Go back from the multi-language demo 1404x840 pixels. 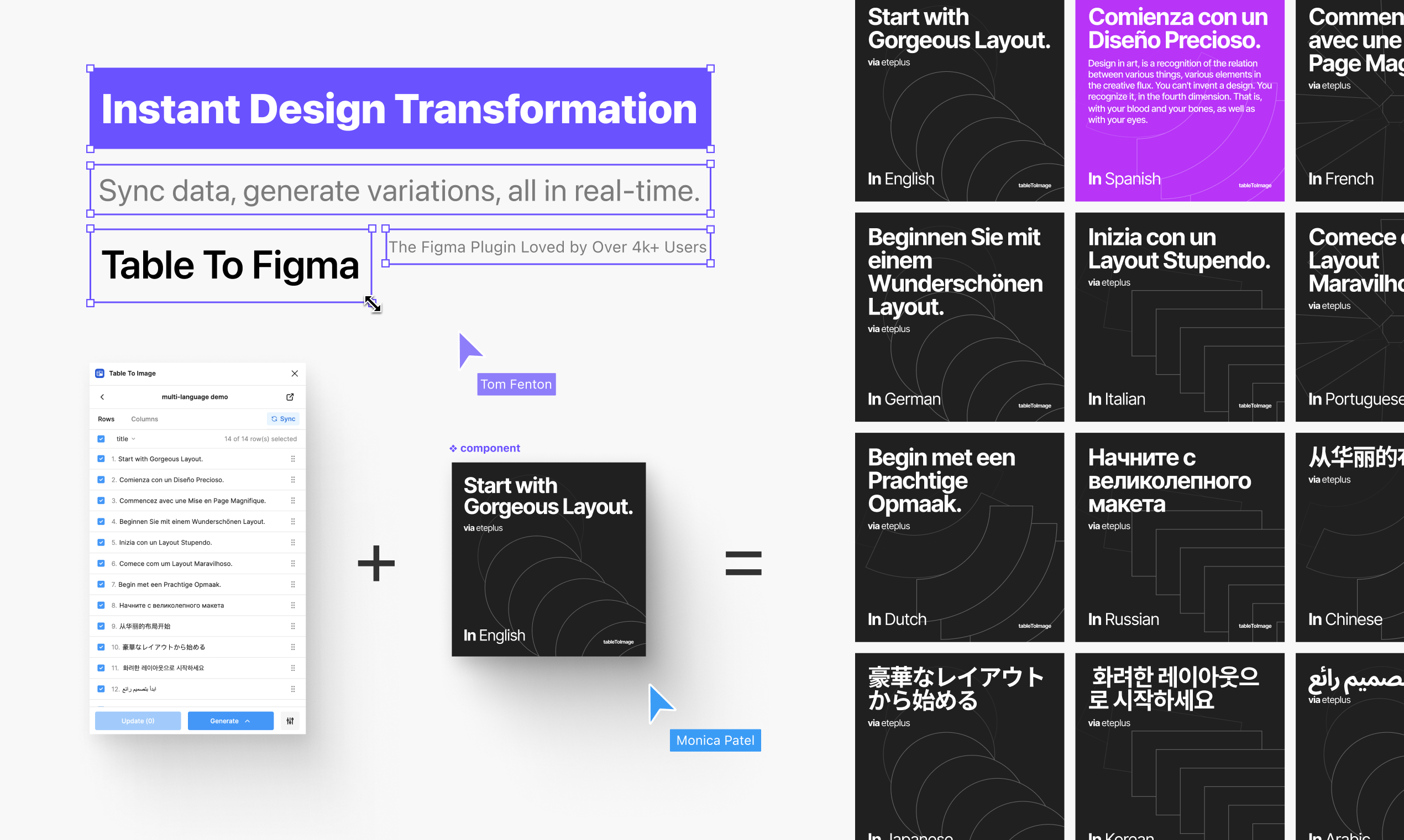pyautogui.click(x=102, y=397)
